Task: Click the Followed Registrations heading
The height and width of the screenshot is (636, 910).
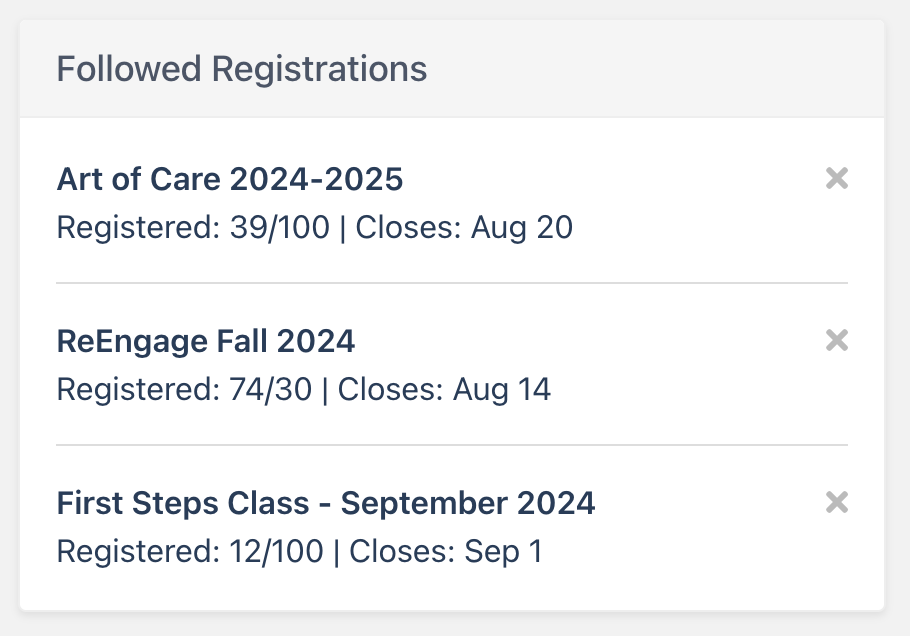Action: (x=242, y=69)
